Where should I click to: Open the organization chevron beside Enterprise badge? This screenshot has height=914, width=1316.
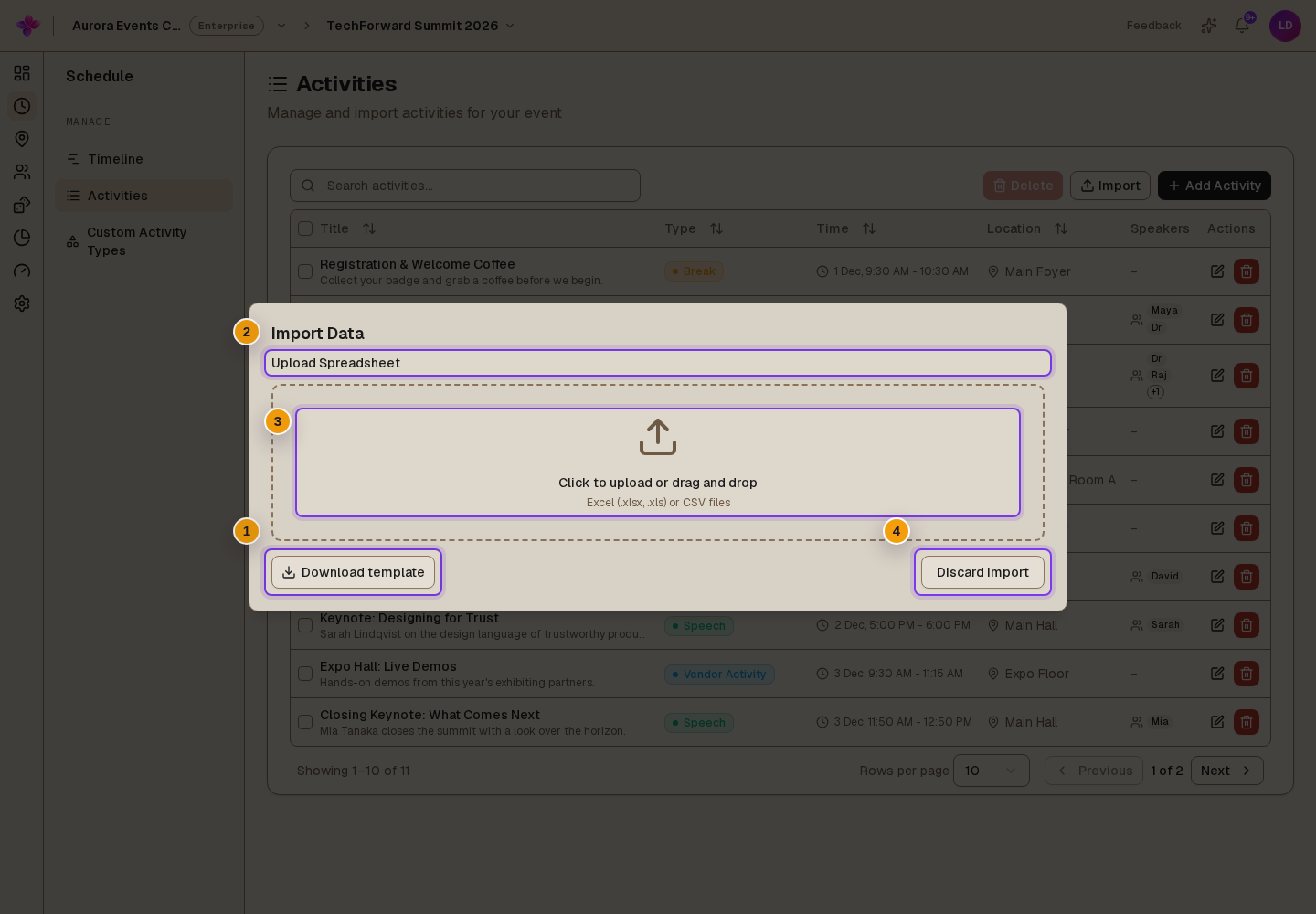pos(281,26)
